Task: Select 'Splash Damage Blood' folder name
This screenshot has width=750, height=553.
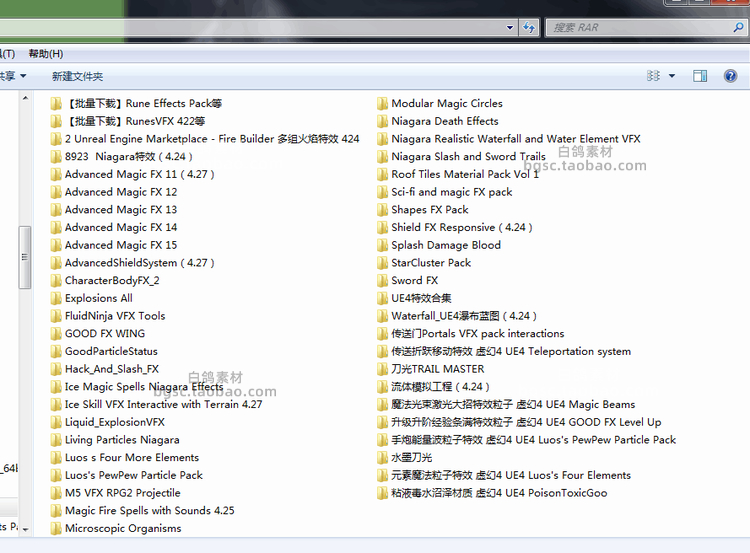Action: [446, 245]
